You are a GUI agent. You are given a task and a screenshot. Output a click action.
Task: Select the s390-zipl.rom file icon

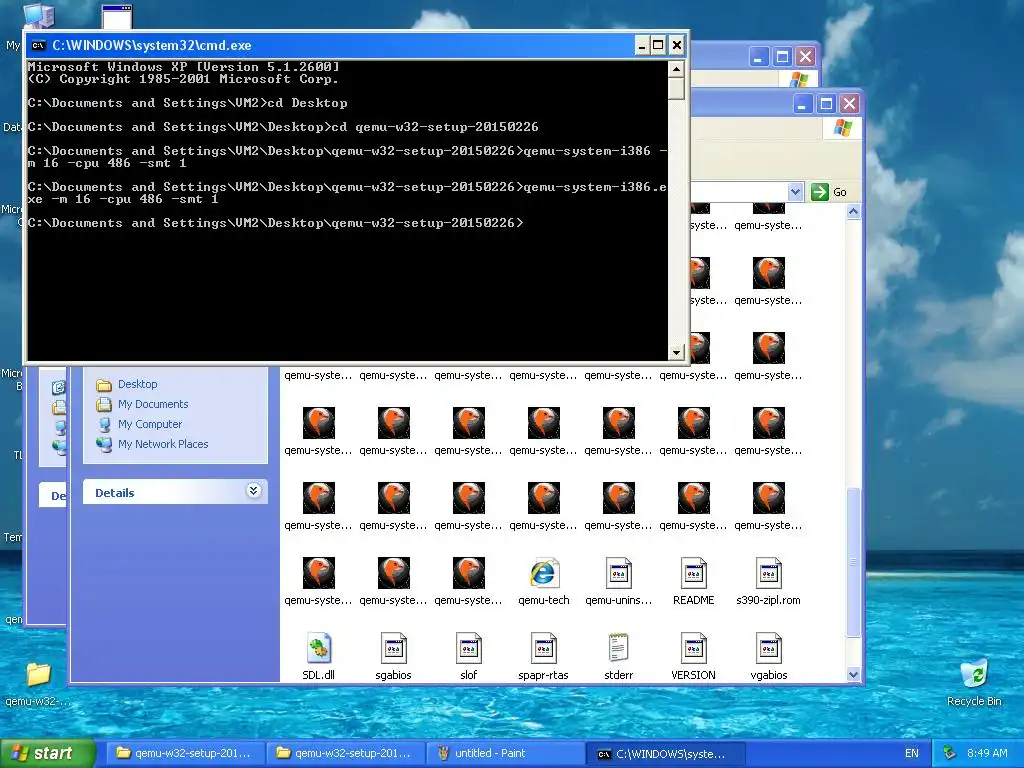click(x=768, y=573)
